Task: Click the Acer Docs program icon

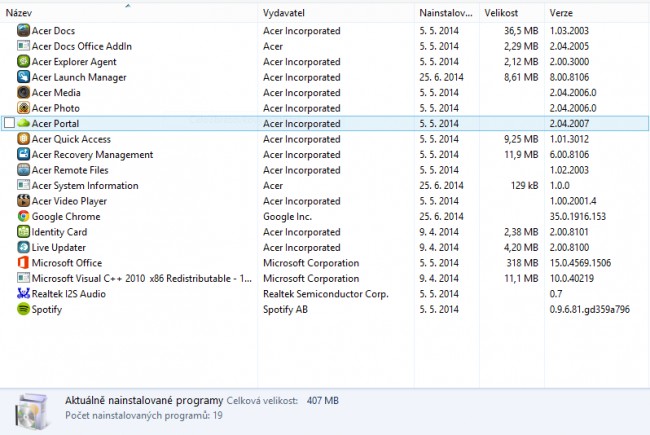Action: [x=23, y=30]
